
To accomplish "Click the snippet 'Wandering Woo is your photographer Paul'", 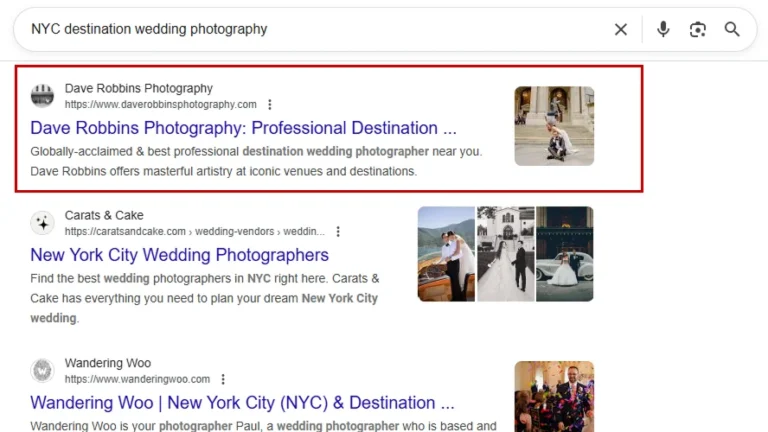I will click(x=264, y=426).
